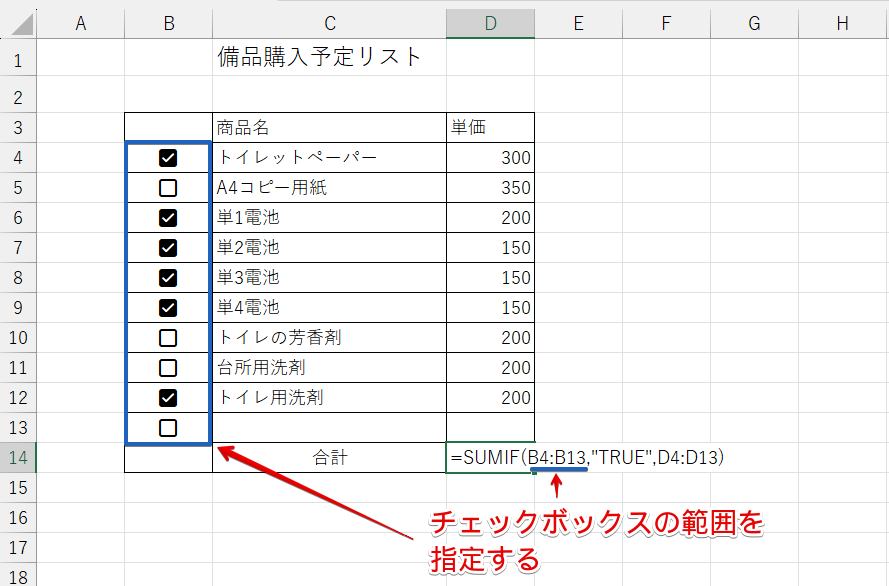Select column C header
The width and height of the screenshot is (889, 586).
(x=329, y=24)
